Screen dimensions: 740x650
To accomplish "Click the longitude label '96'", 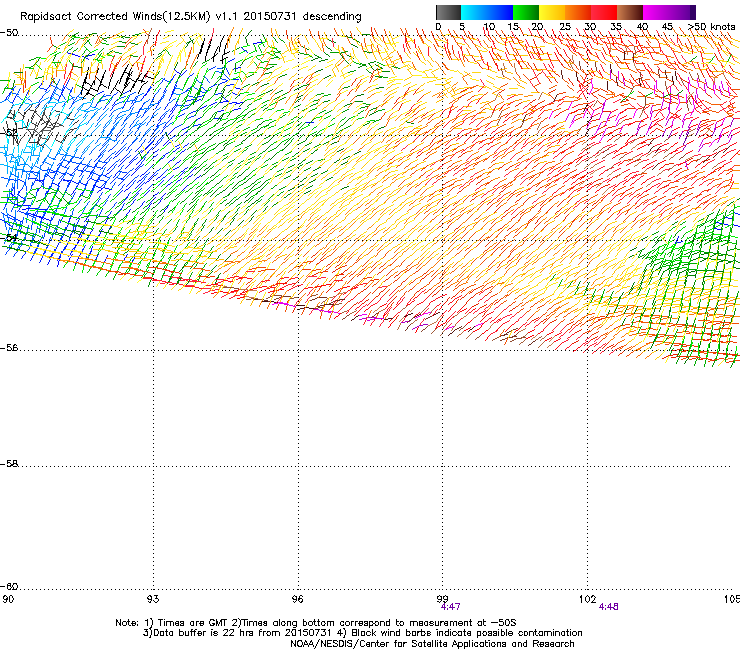I will click(x=297, y=599).
